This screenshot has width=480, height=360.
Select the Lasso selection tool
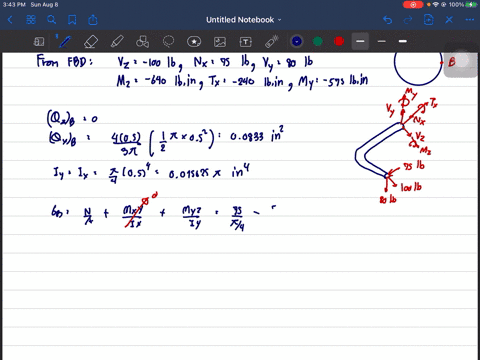pyautogui.click(x=168, y=42)
